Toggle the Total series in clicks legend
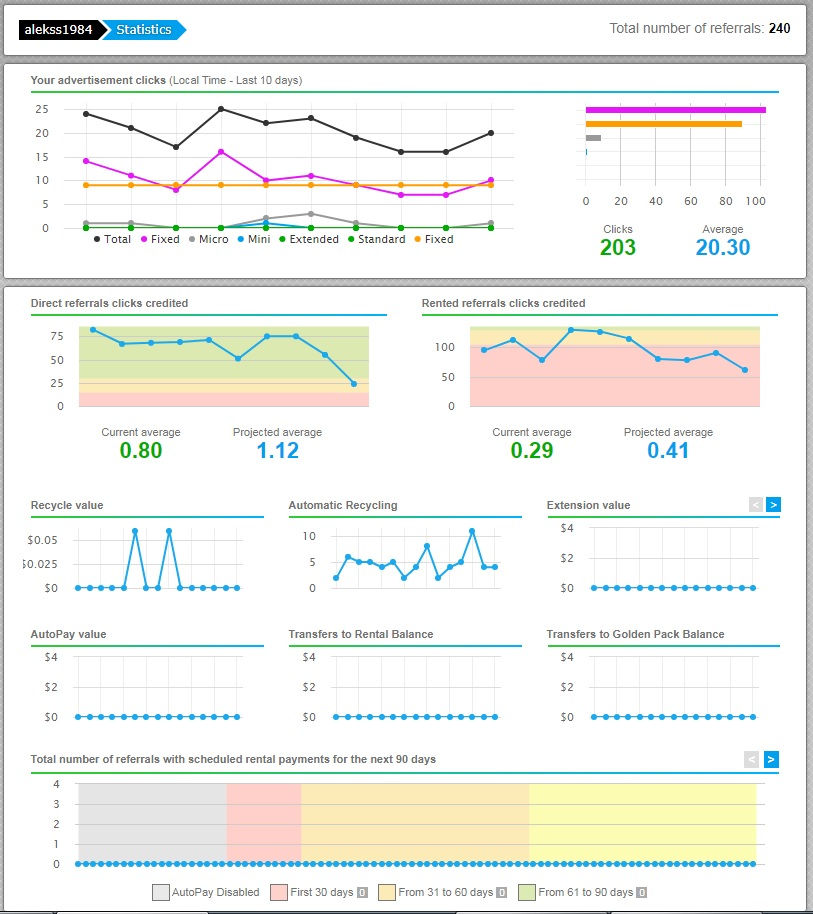The image size is (813, 914). click(111, 240)
